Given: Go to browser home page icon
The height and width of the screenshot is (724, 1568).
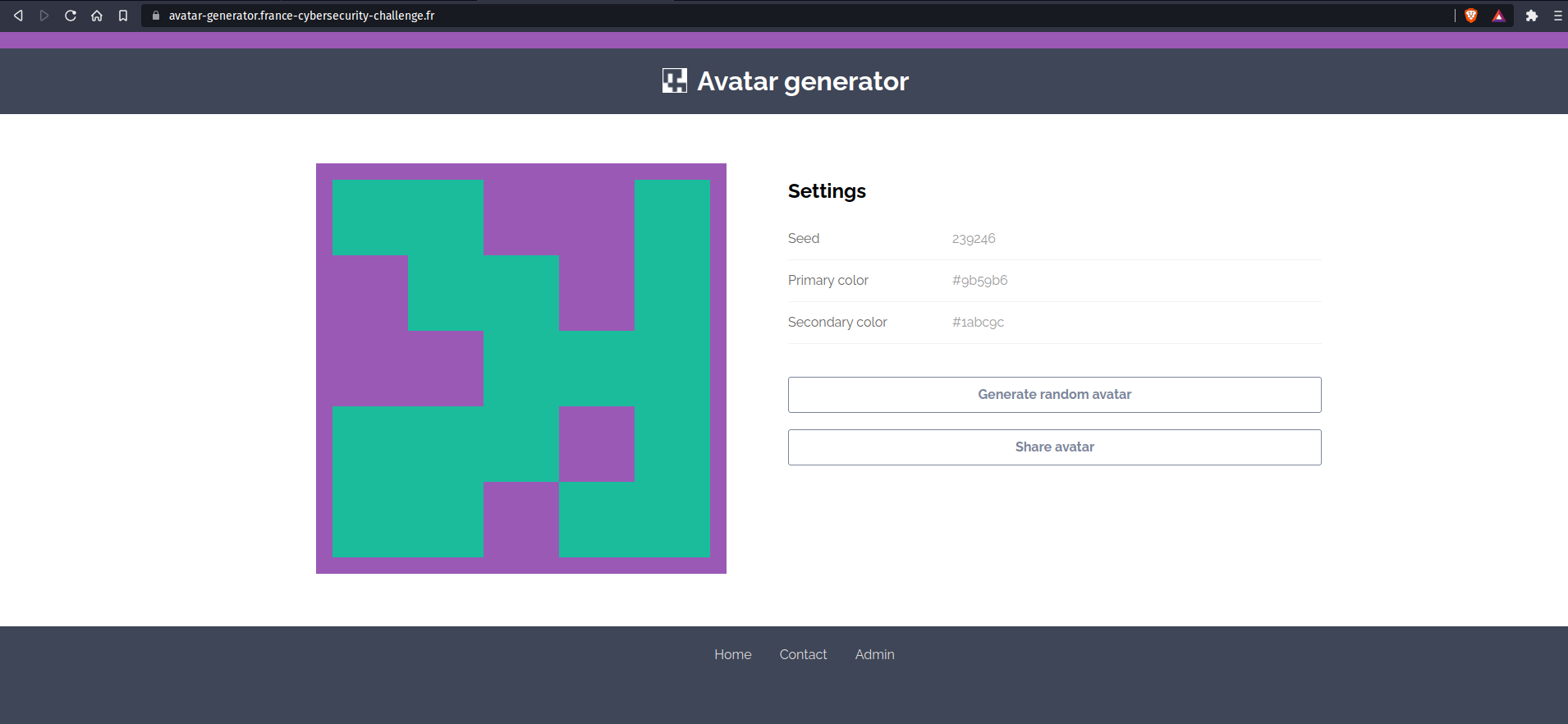Looking at the screenshot, I should tap(97, 16).
